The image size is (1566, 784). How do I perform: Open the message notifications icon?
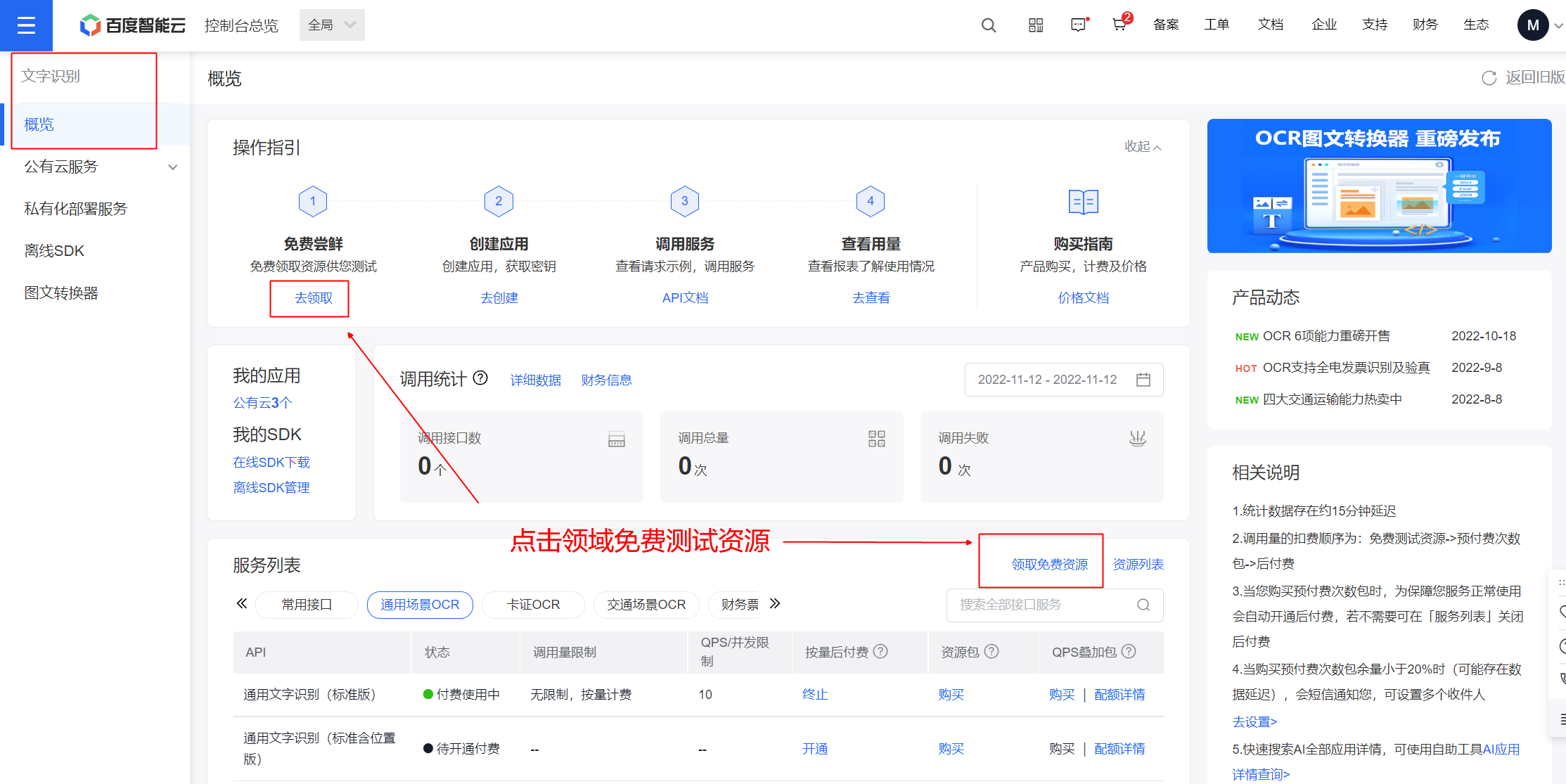[1079, 25]
